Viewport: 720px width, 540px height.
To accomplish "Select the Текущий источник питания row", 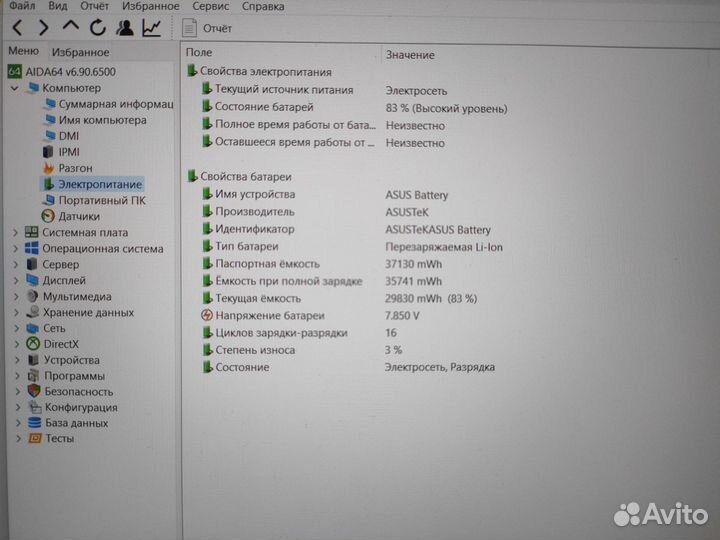I will tap(324, 90).
